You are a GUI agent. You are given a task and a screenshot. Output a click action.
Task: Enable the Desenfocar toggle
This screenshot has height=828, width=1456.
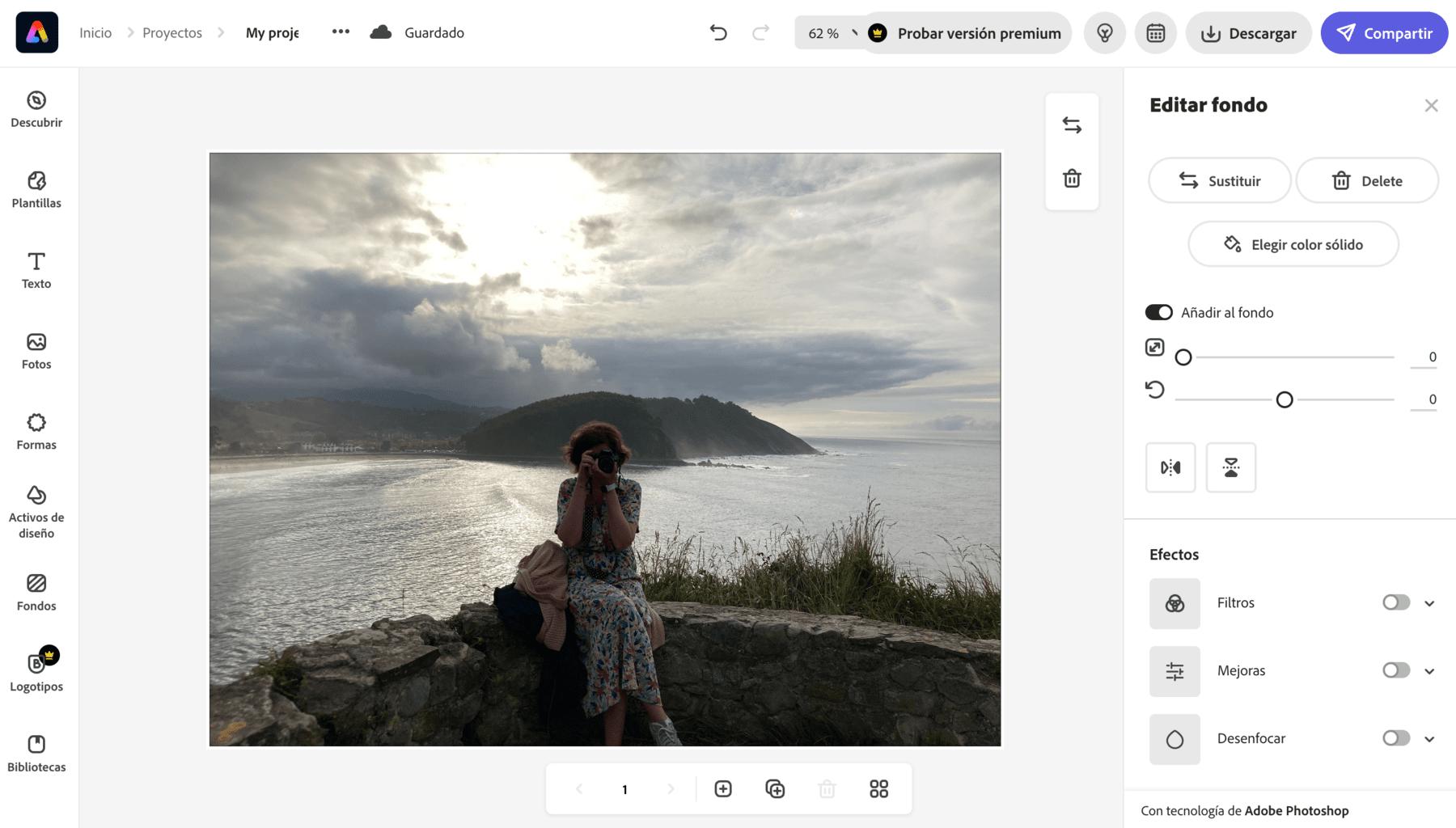[x=1396, y=738]
